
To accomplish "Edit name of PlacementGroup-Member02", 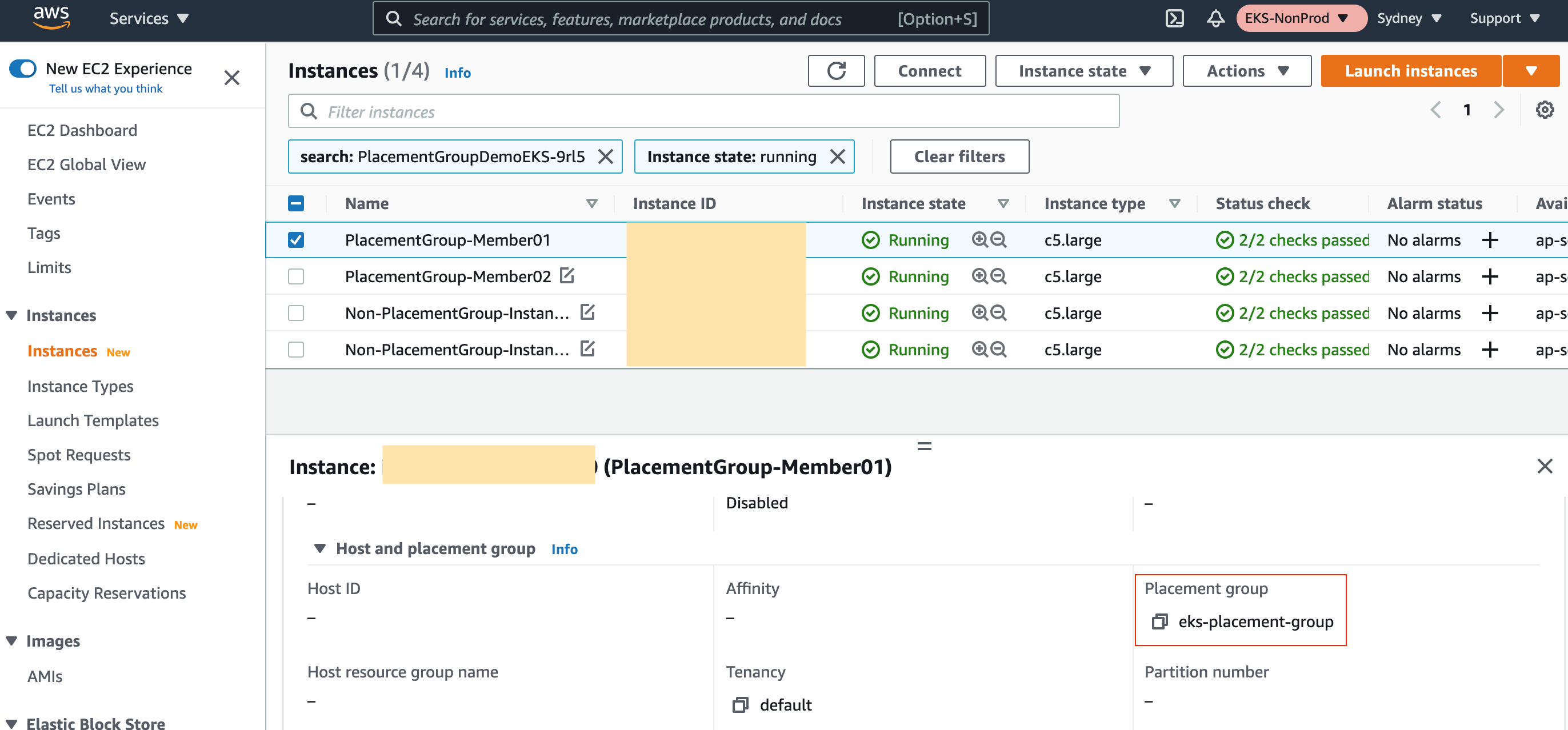I will point(567,275).
